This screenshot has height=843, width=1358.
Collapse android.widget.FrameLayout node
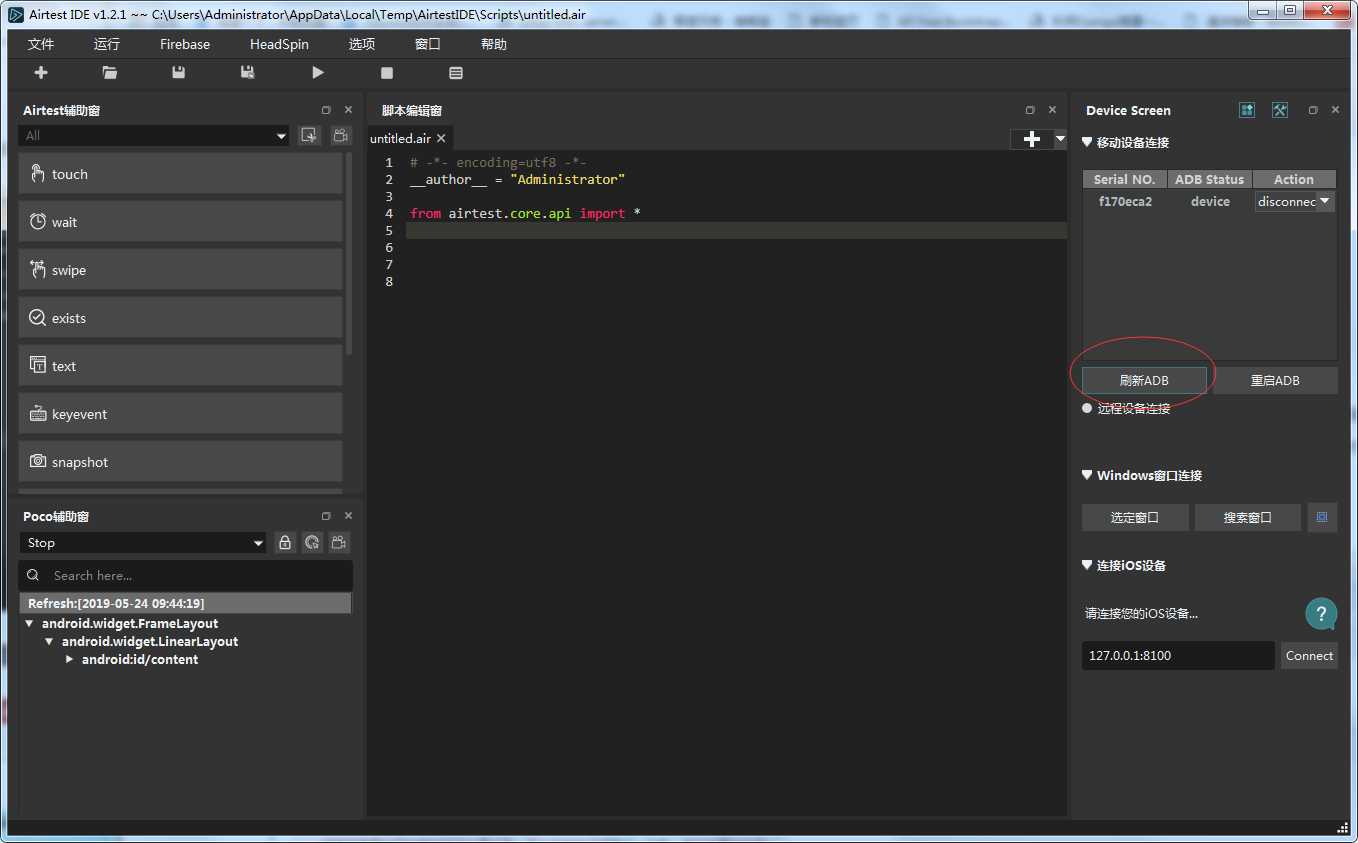pyautogui.click(x=29, y=624)
